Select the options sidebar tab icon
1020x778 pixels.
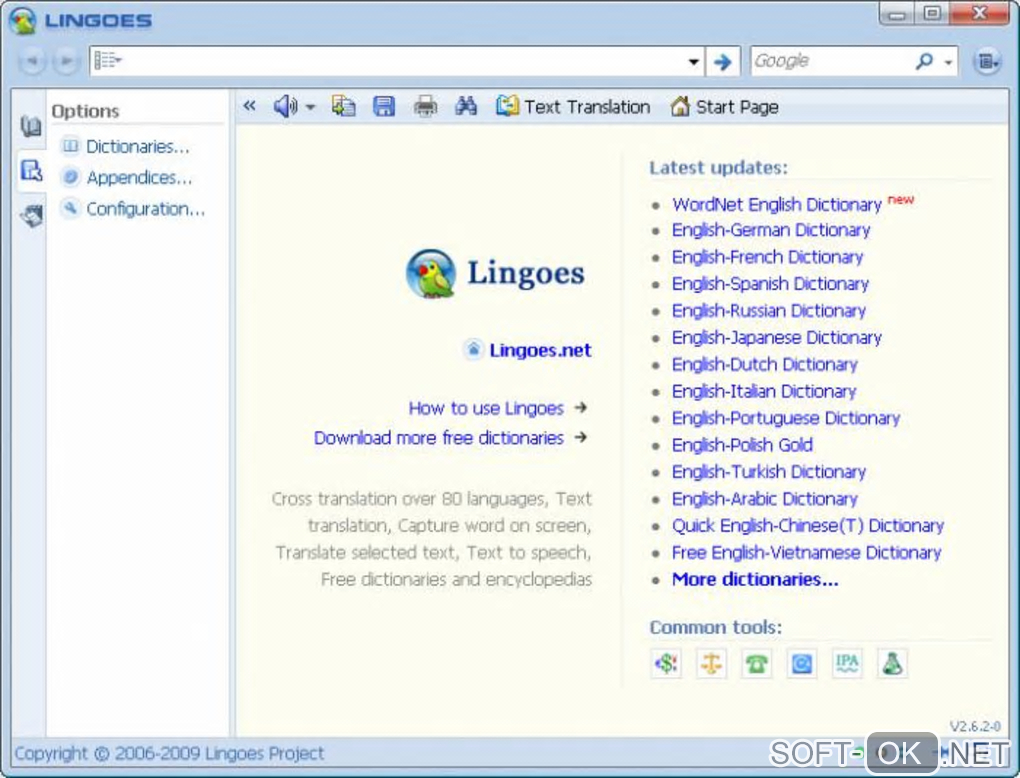click(31, 170)
